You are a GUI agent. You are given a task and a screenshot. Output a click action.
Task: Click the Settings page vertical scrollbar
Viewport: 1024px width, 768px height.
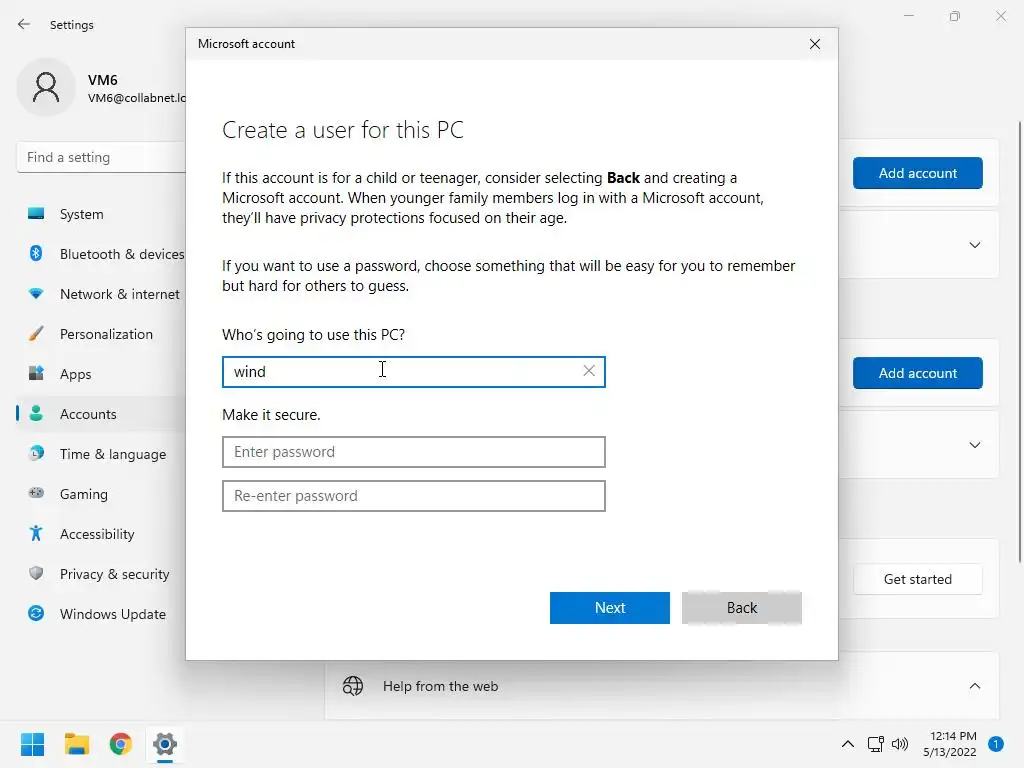tap(1020, 341)
